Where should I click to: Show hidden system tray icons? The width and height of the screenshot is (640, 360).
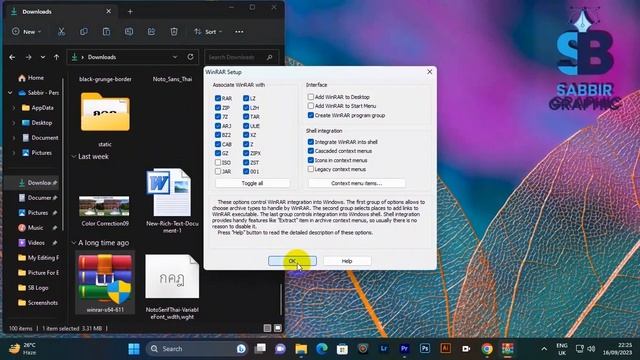coord(544,349)
